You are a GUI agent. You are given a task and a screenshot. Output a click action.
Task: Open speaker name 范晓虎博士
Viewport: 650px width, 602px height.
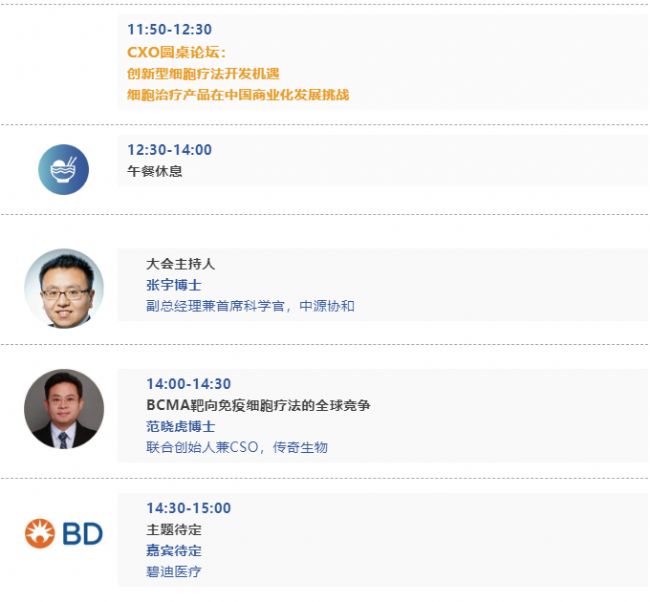pos(180,426)
